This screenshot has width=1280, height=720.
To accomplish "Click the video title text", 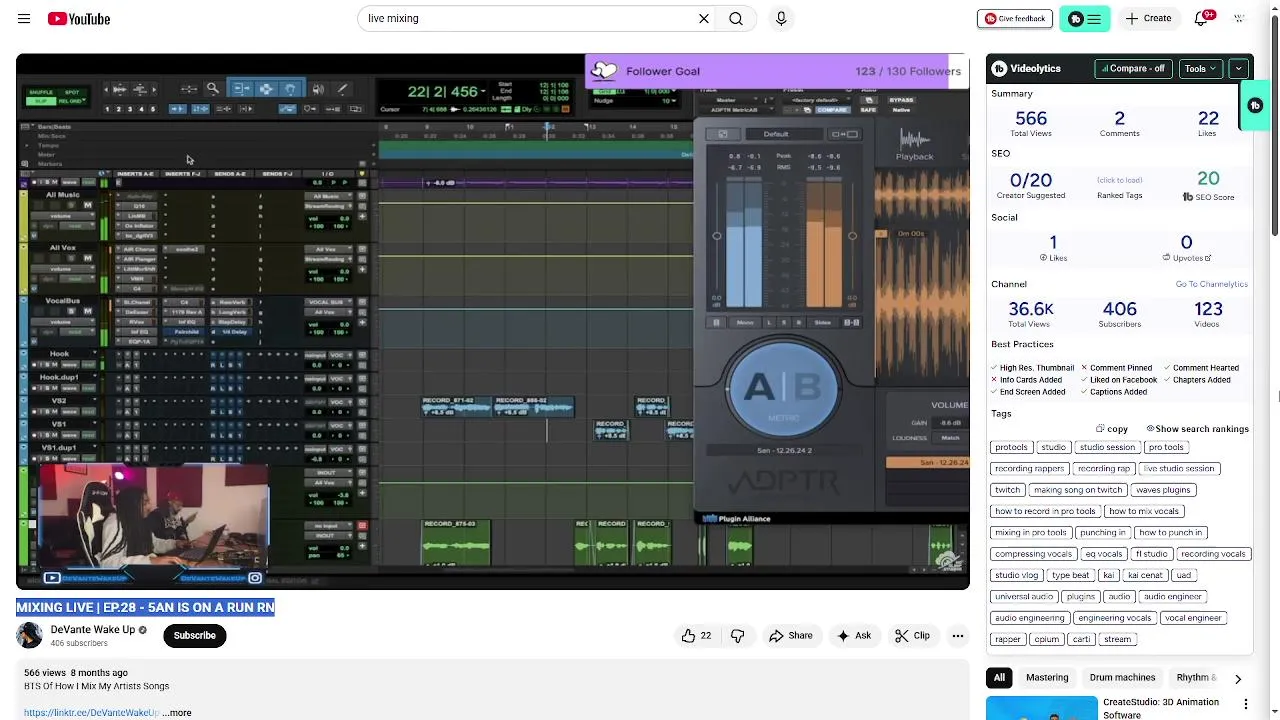I will (x=145, y=607).
